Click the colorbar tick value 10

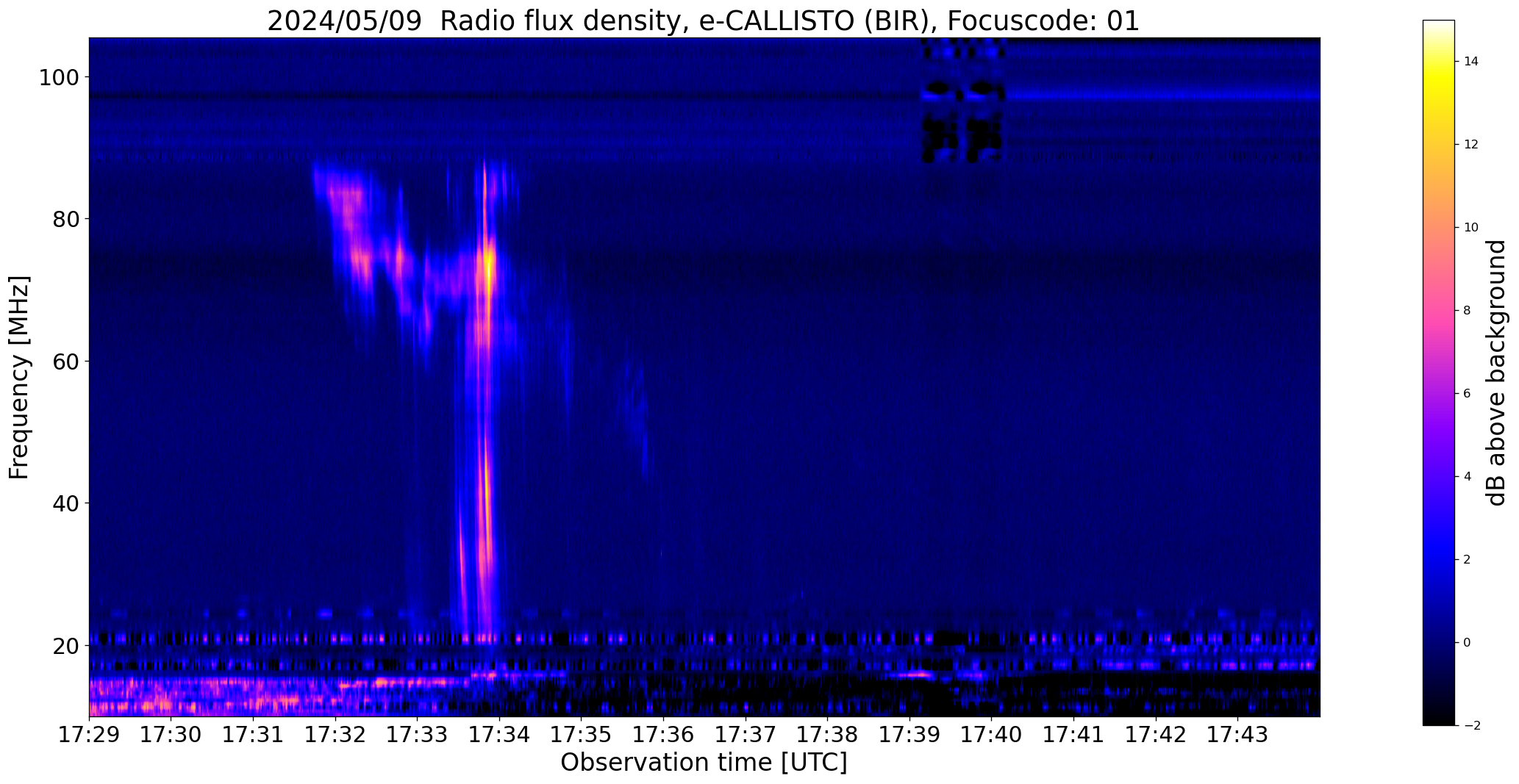[x=1471, y=228]
